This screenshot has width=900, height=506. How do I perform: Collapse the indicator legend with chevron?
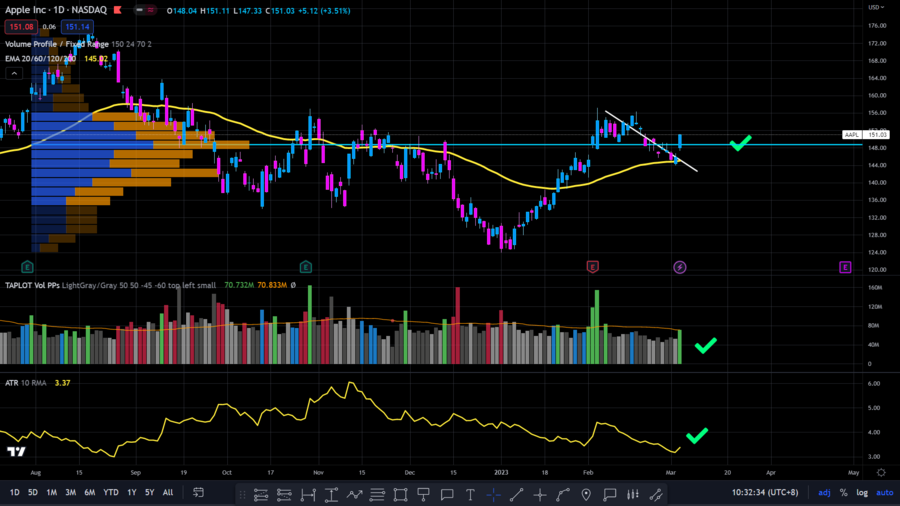pos(14,73)
